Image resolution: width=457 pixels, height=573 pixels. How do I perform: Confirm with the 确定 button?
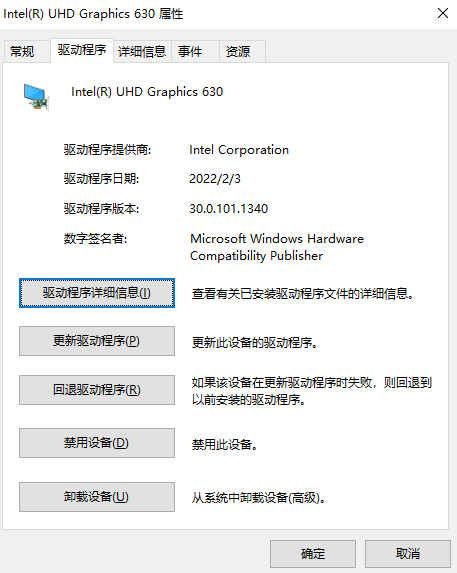pyautogui.click(x=313, y=554)
